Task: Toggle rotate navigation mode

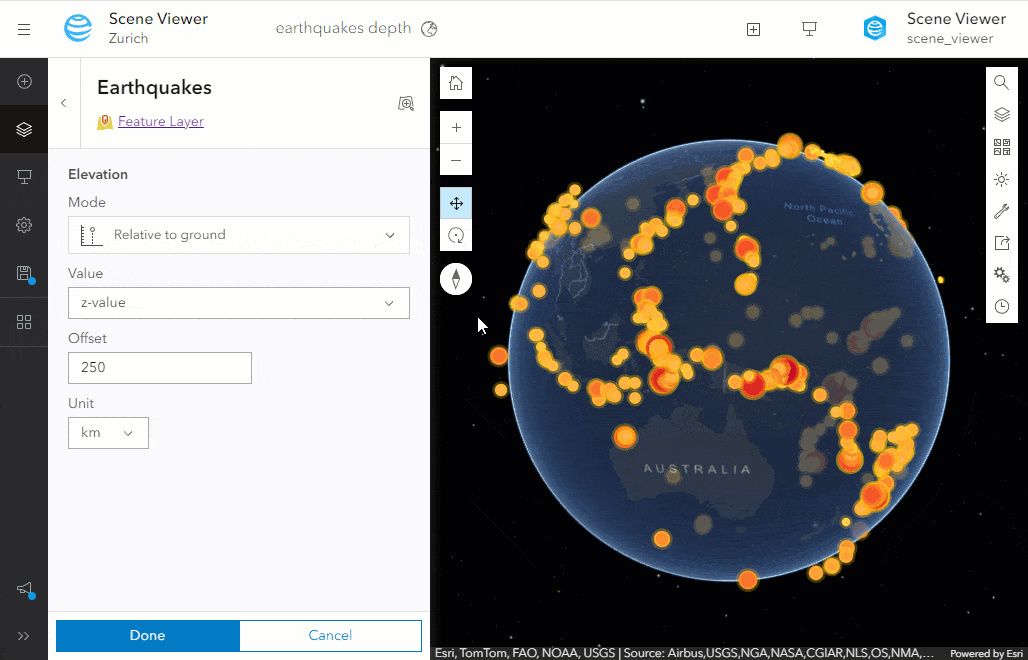Action: 456,235
